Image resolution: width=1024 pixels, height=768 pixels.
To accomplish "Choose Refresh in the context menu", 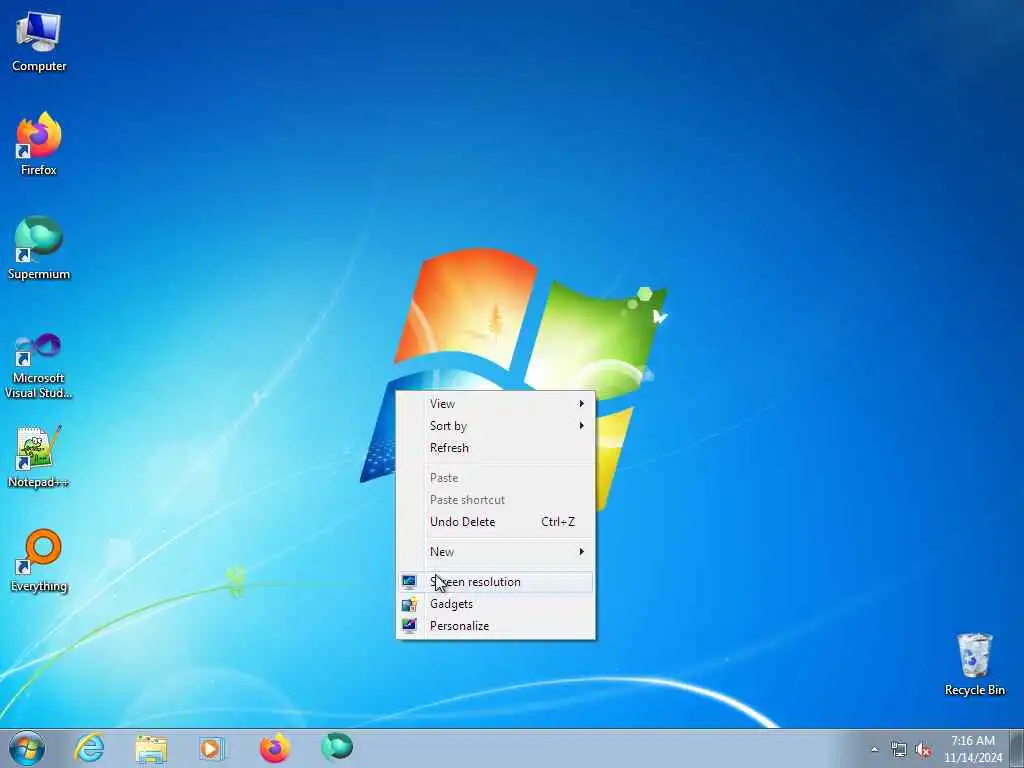I will tap(496, 448).
